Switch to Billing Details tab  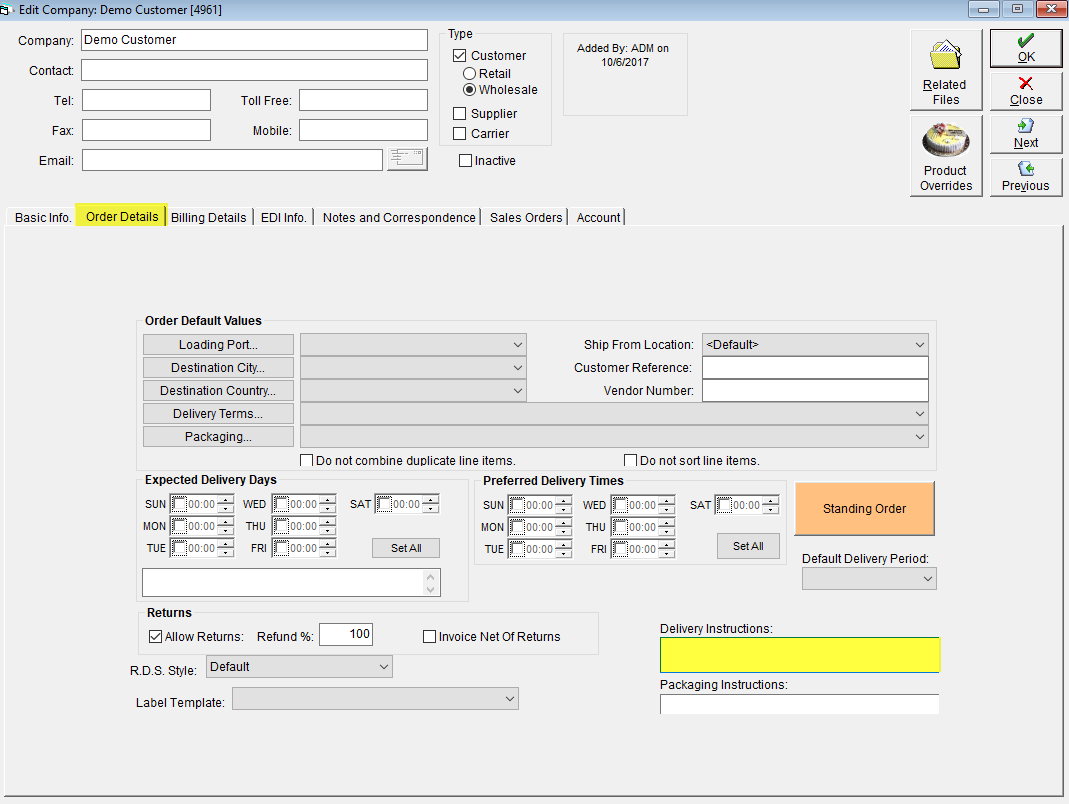(209, 218)
